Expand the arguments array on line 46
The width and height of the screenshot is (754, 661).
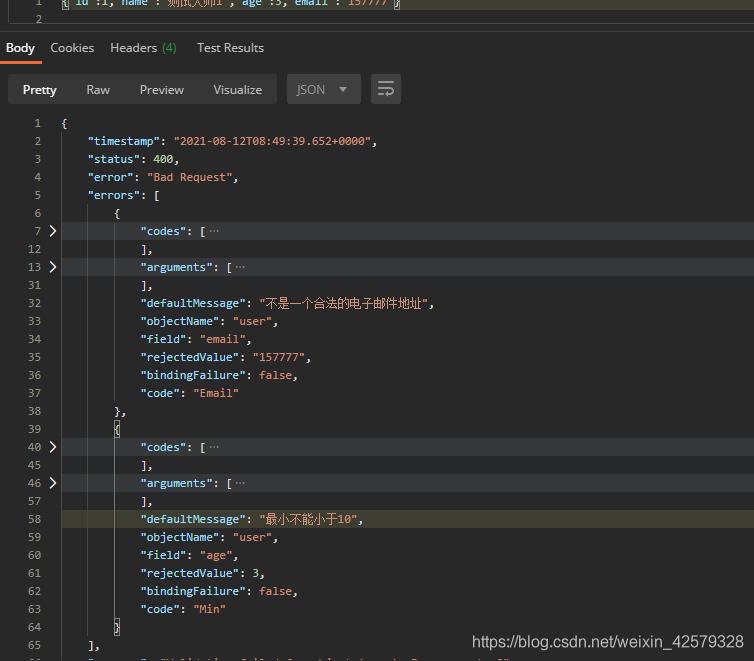(53, 483)
